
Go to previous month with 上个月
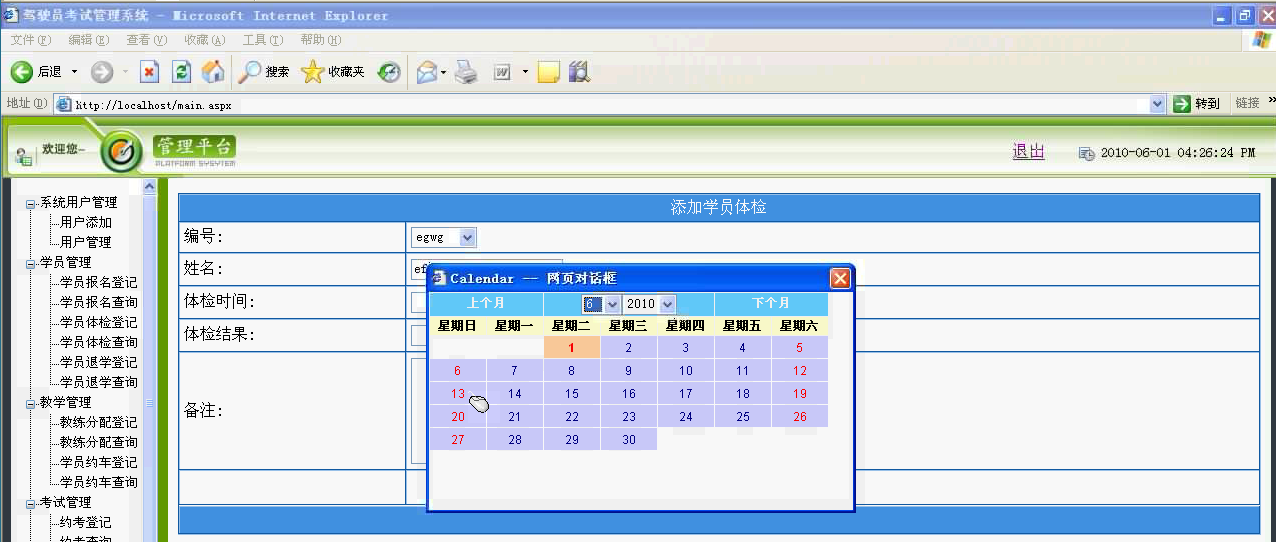tap(486, 303)
